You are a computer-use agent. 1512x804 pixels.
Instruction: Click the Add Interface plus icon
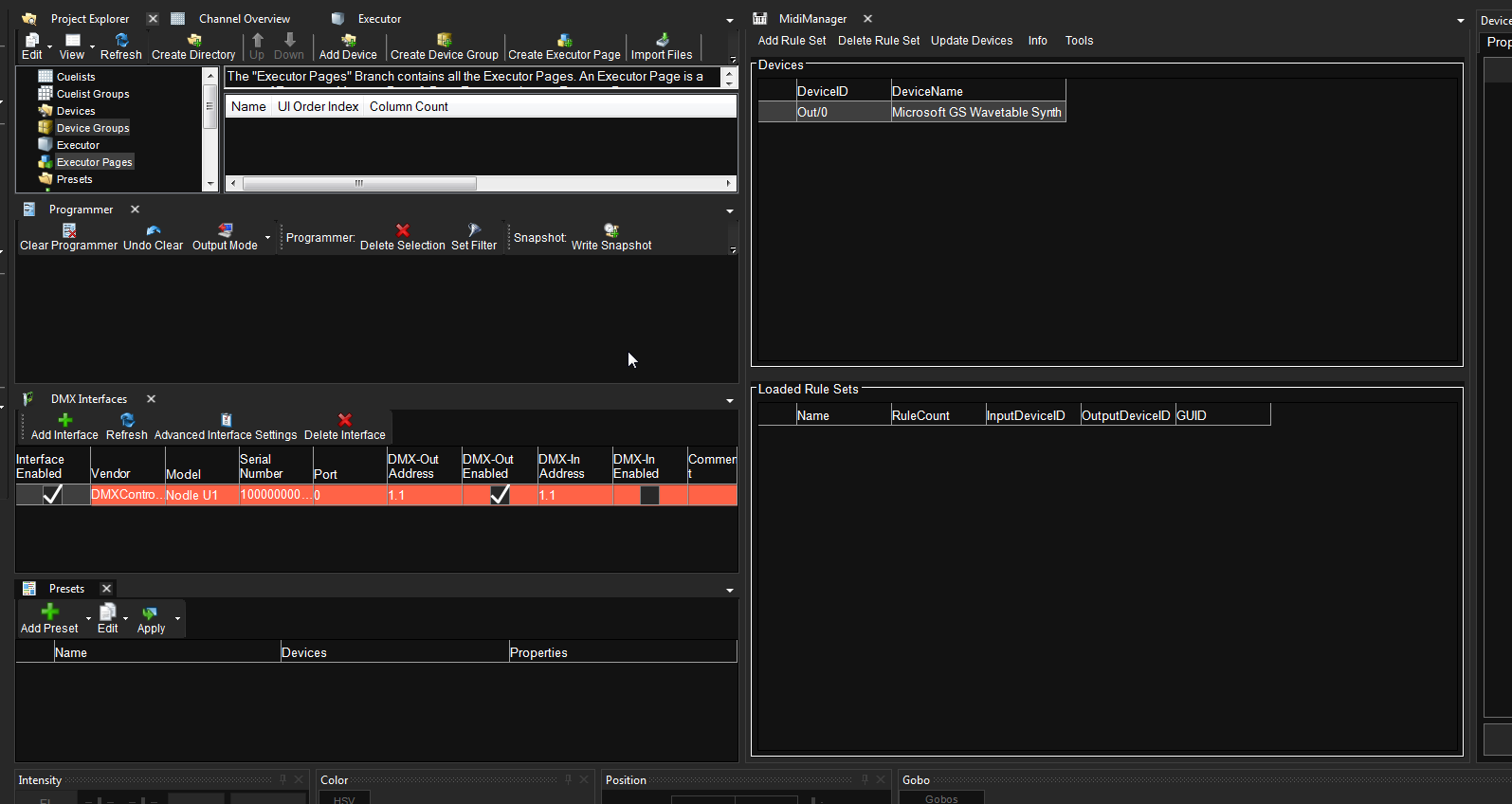pyautogui.click(x=64, y=420)
